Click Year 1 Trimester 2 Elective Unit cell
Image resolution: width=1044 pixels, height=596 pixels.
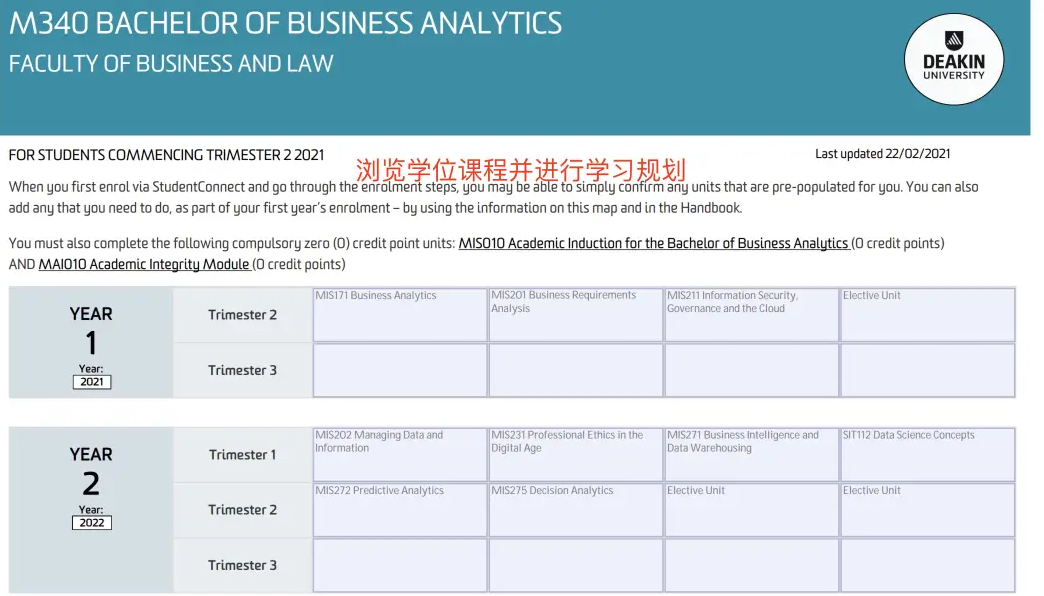pyautogui.click(x=927, y=315)
